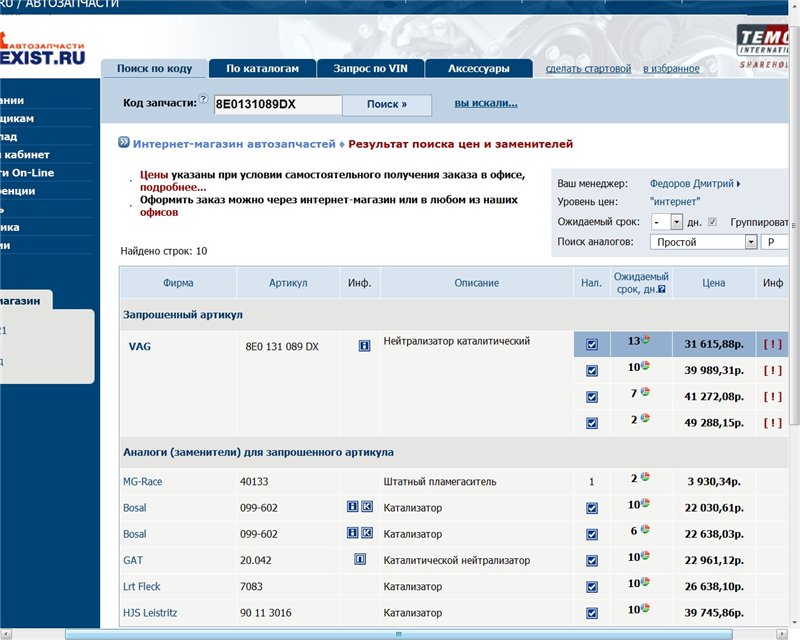Click delivery pie icon for Lrt Fleck row
This screenshot has width=800, height=640.
pos(645,581)
